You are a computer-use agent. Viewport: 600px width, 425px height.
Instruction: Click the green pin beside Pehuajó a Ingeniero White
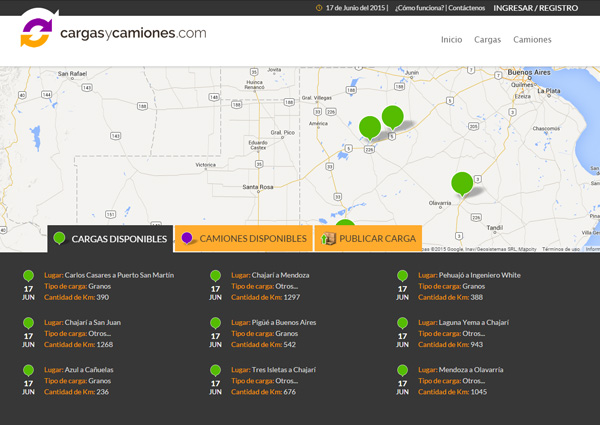[x=402, y=276]
